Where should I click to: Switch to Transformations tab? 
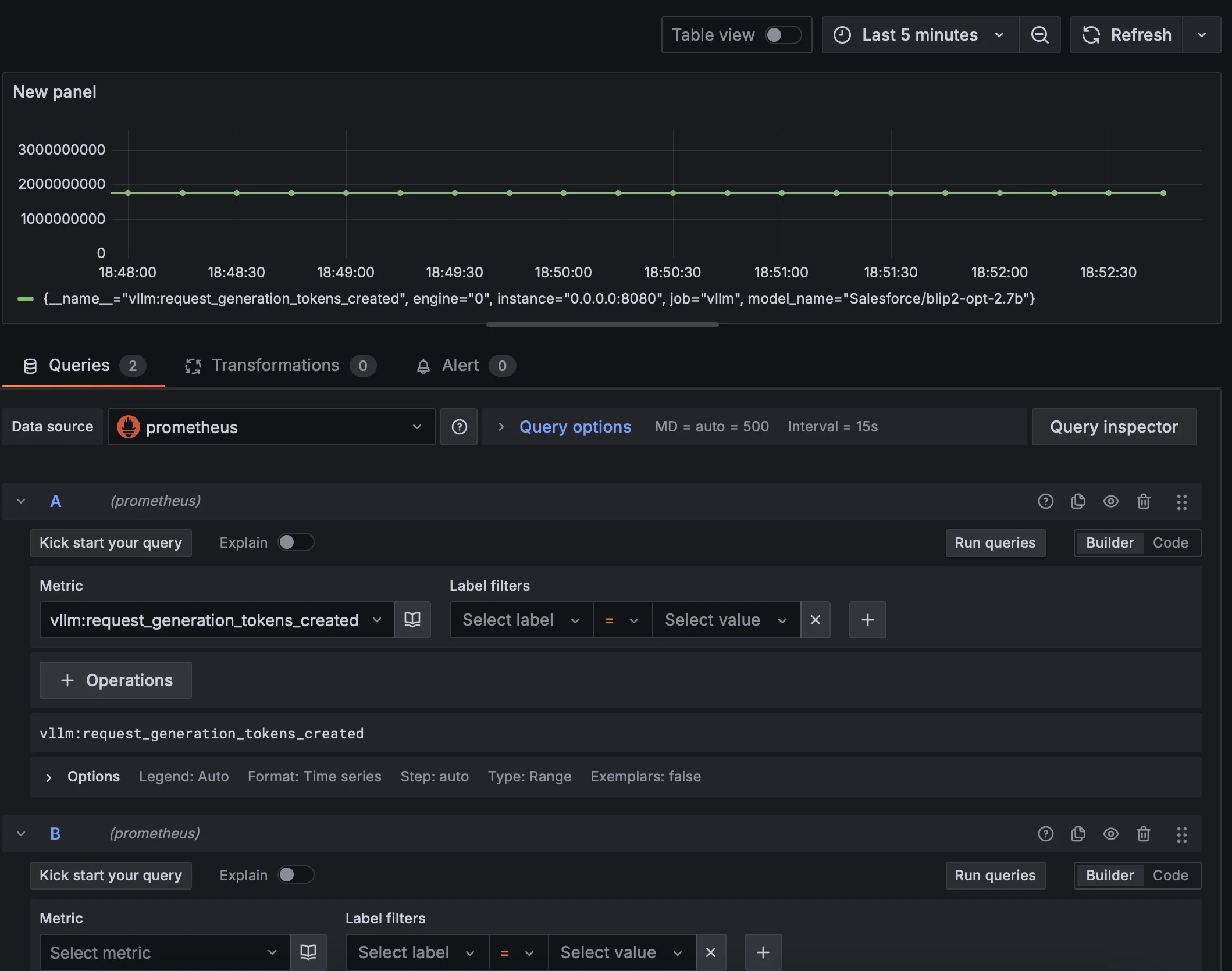pos(276,366)
